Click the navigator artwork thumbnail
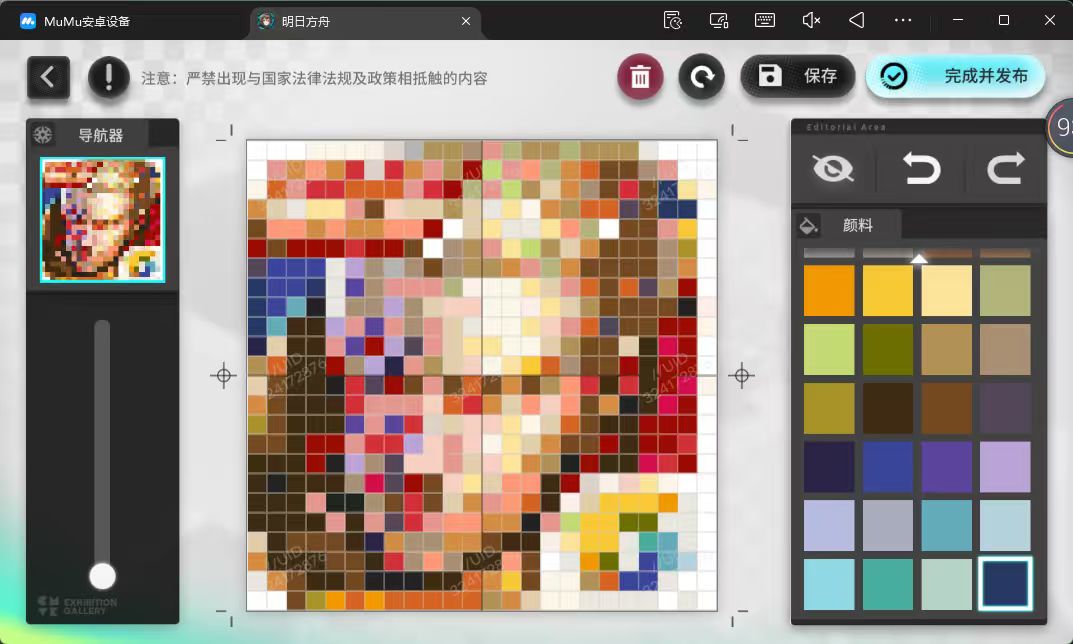This screenshot has width=1073, height=644. tap(103, 220)
